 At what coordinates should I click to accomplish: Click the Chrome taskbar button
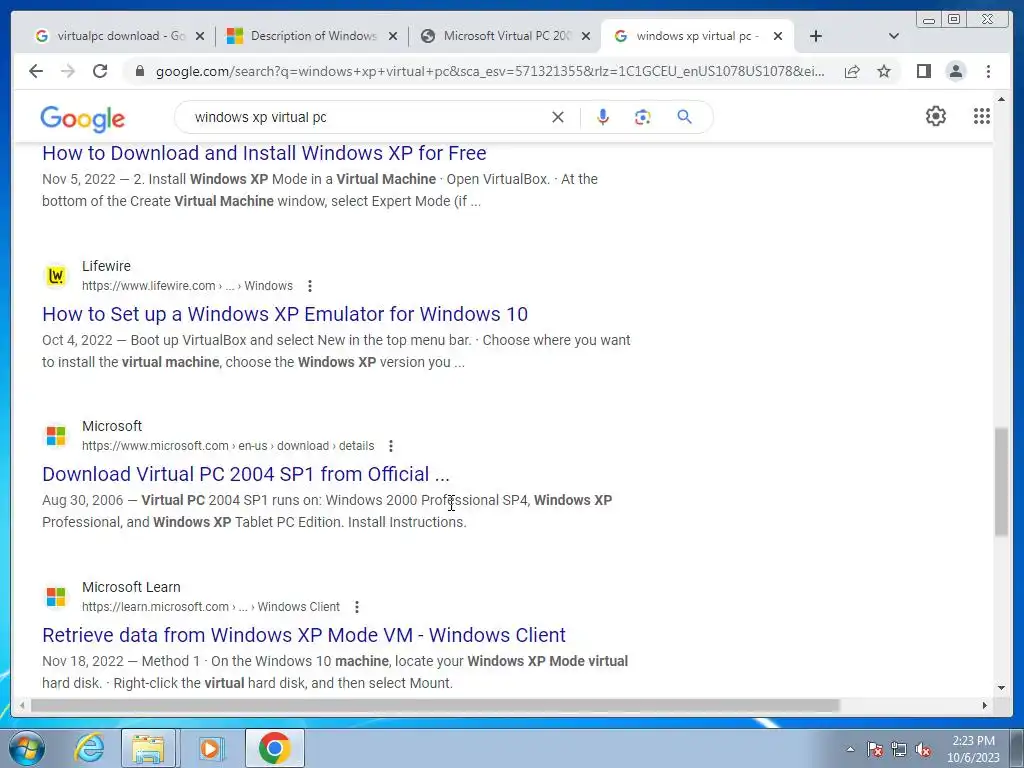point(275,748)
